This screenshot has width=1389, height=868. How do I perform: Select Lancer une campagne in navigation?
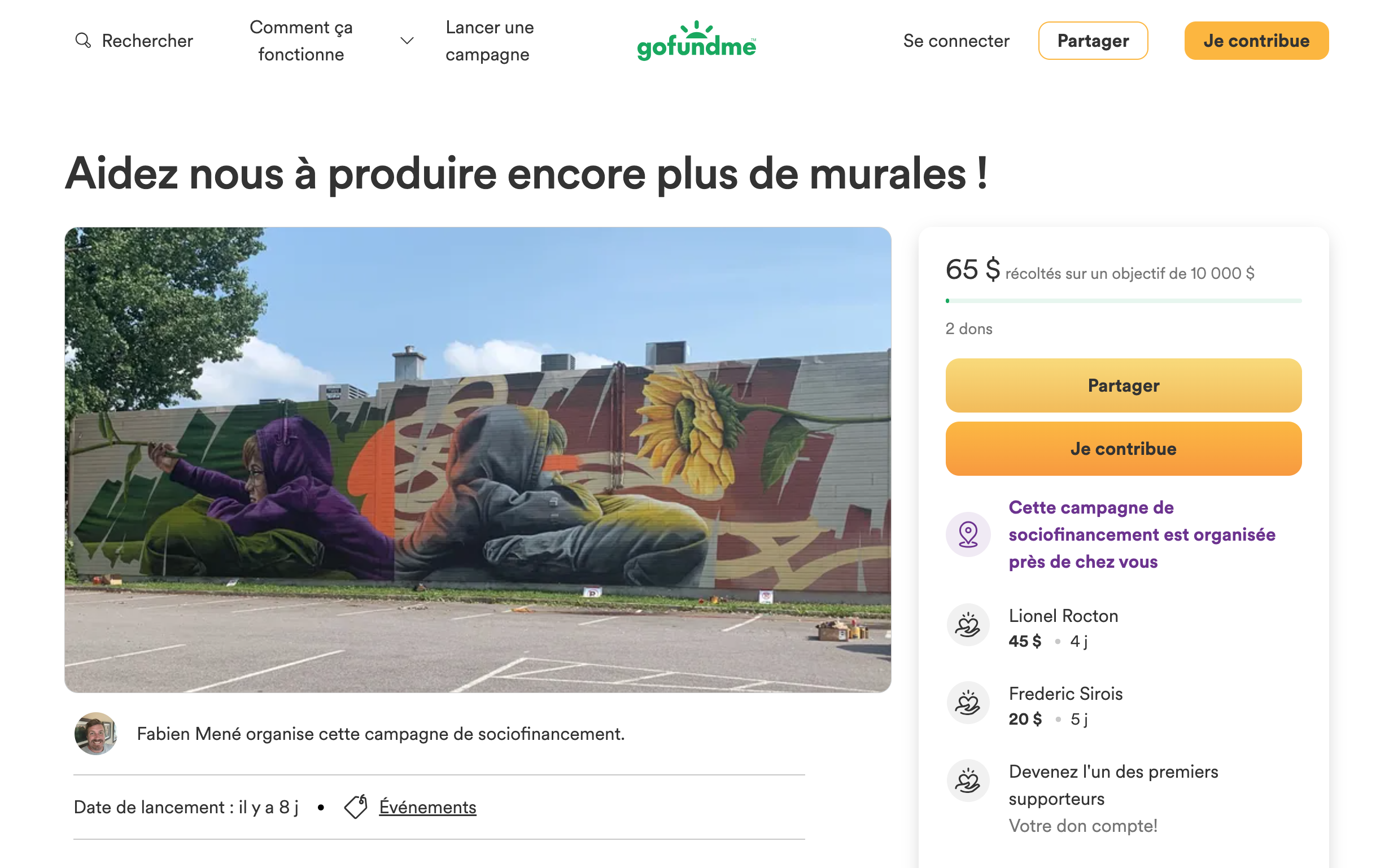tap(489, 40)
